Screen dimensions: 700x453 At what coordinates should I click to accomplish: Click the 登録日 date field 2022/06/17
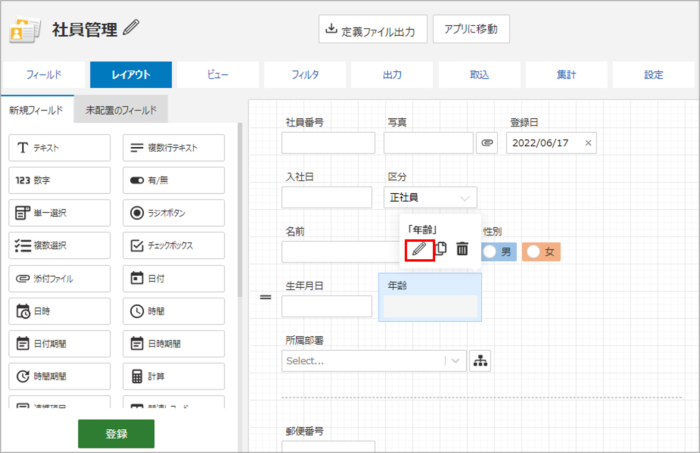pos(551,143)
